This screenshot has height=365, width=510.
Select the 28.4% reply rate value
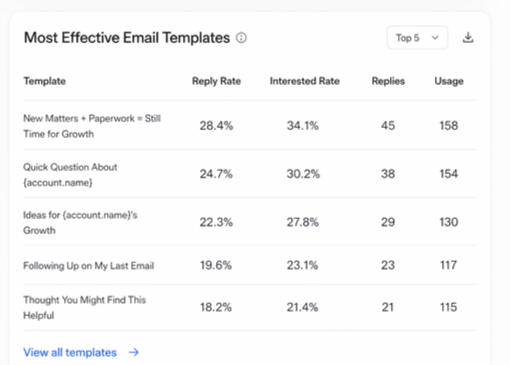pyautogui.click(x=216, y=126)
